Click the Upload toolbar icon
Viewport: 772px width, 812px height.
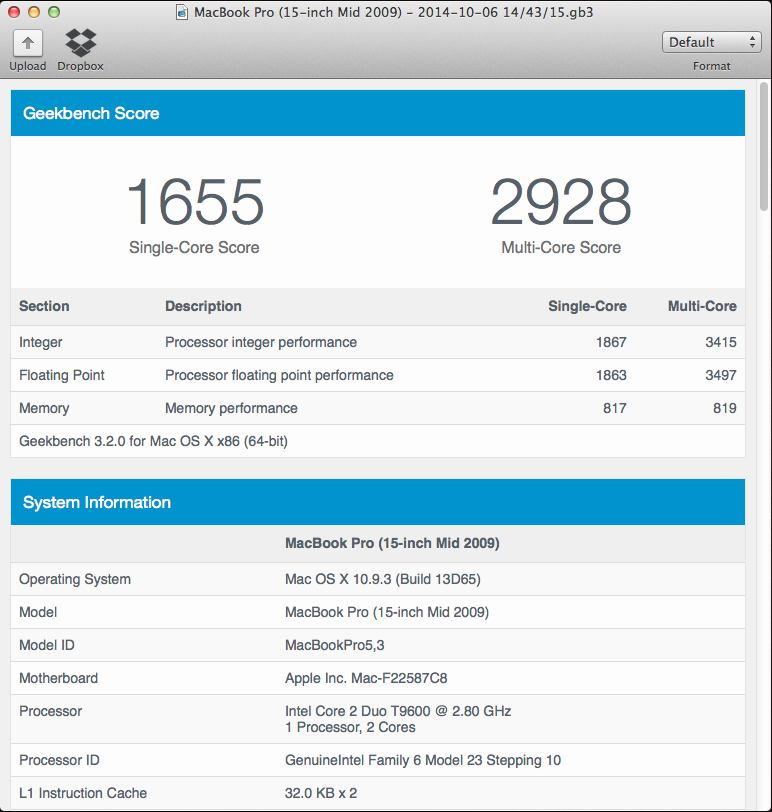[x=28, y=43]
